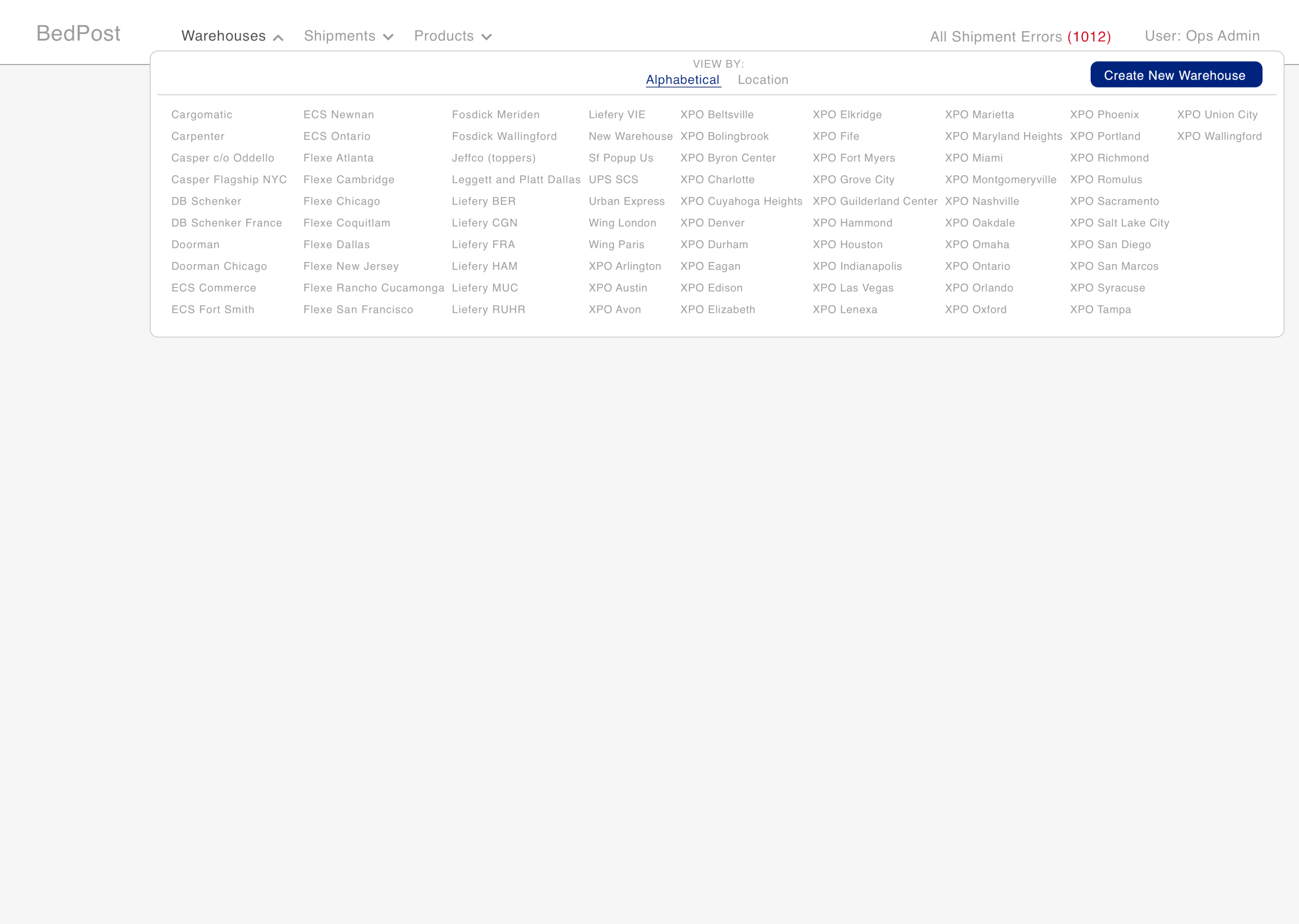Open XPO Guilderland Center
The image size is (1299, 924).
874,201
